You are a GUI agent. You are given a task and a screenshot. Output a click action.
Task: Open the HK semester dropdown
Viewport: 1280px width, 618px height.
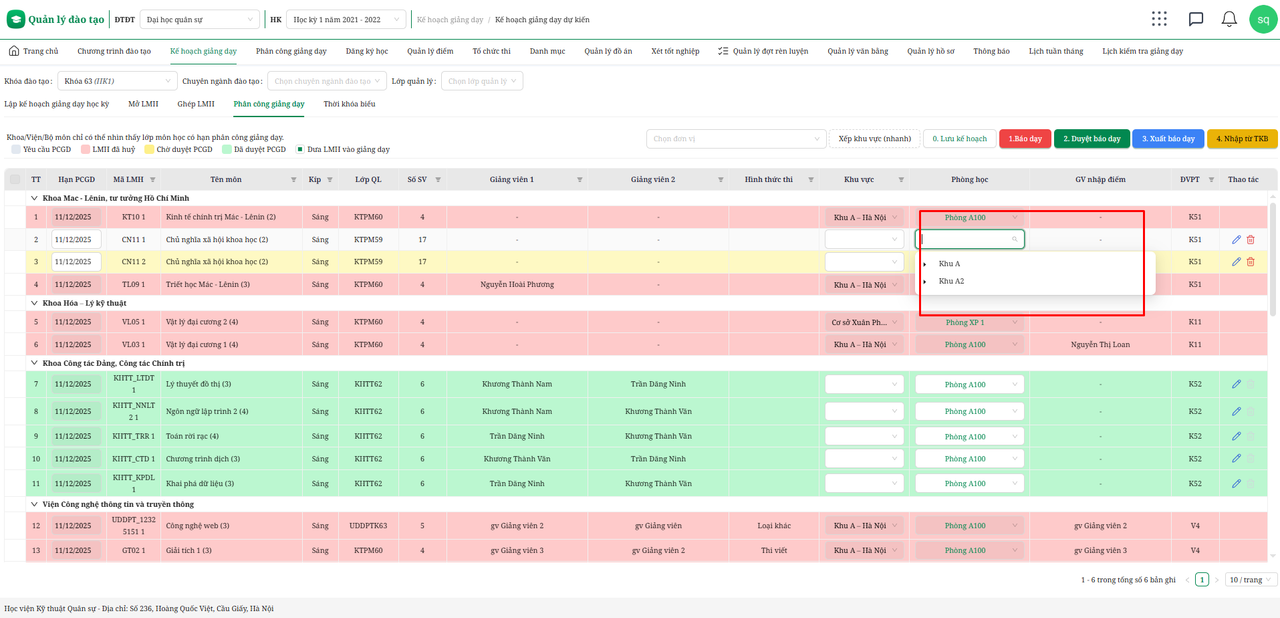(x=347, y=19)
